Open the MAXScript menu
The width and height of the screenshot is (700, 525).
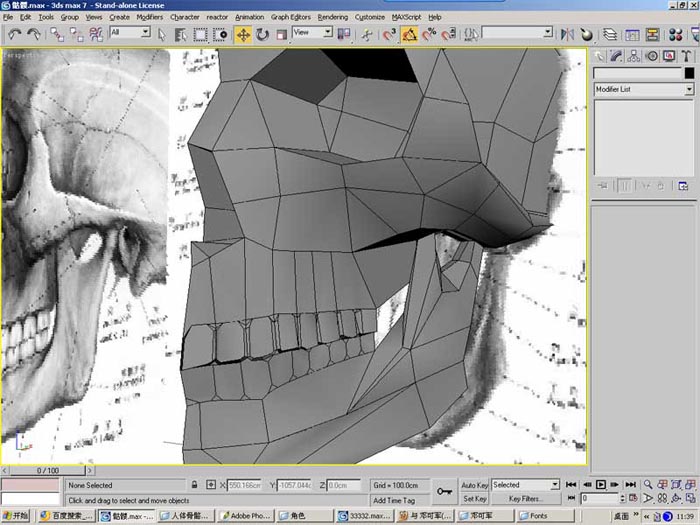pos(406,17)
